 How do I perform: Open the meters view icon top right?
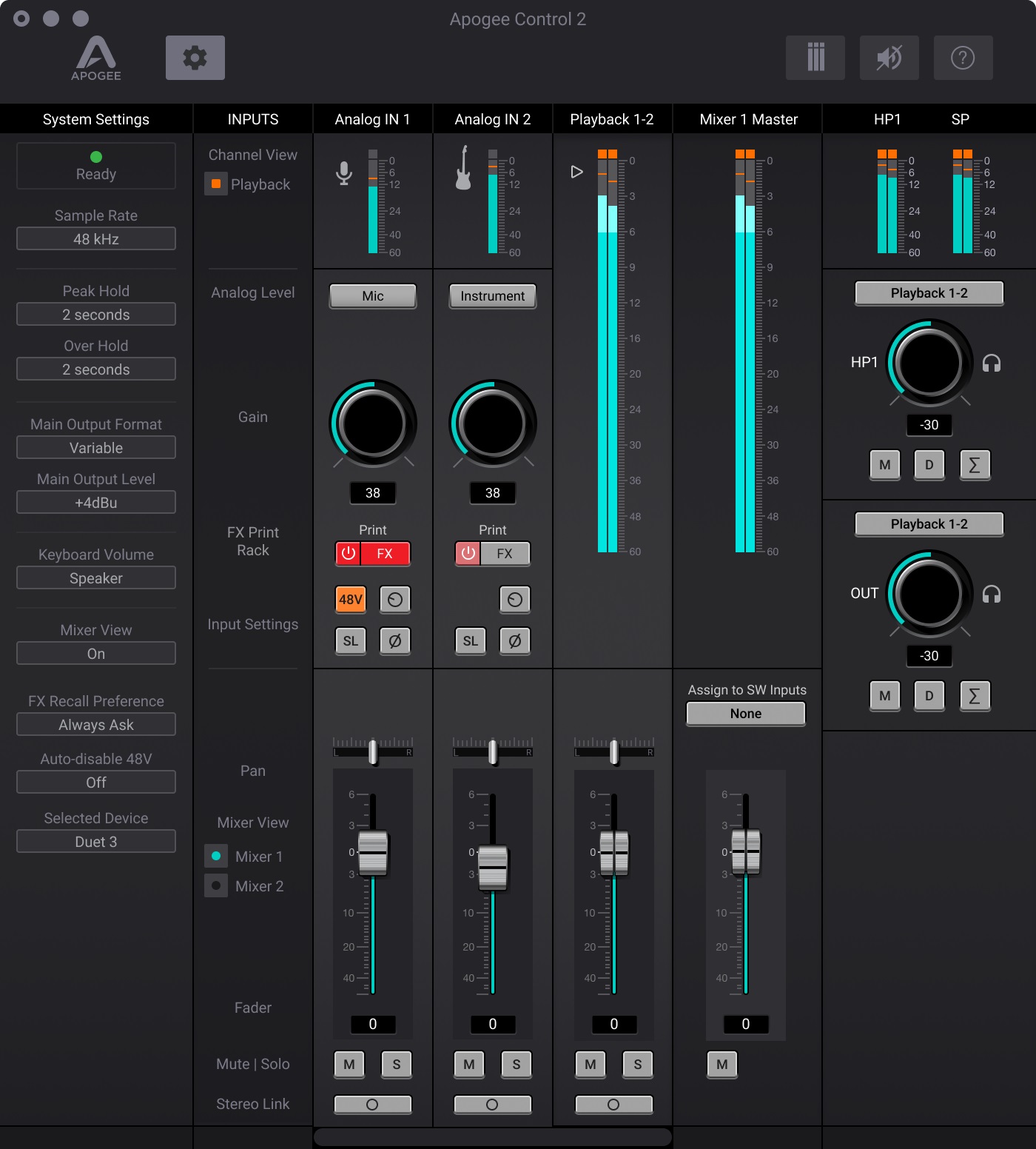coord(815,57)
